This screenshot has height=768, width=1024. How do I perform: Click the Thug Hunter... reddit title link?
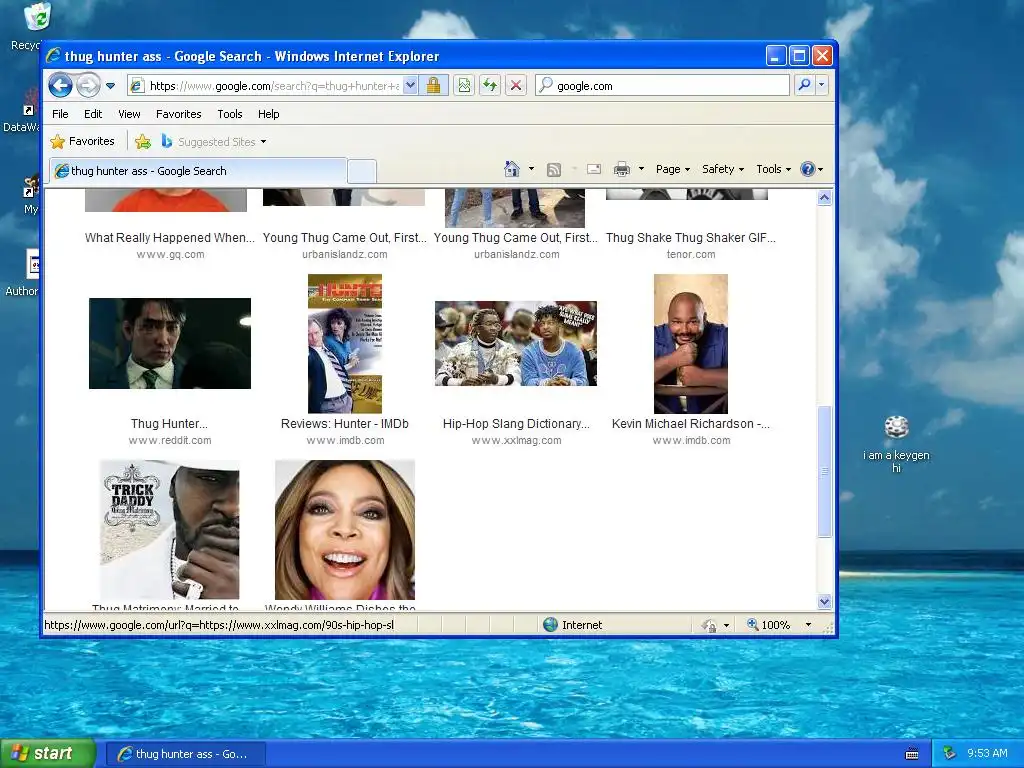(x=169, y=424)
